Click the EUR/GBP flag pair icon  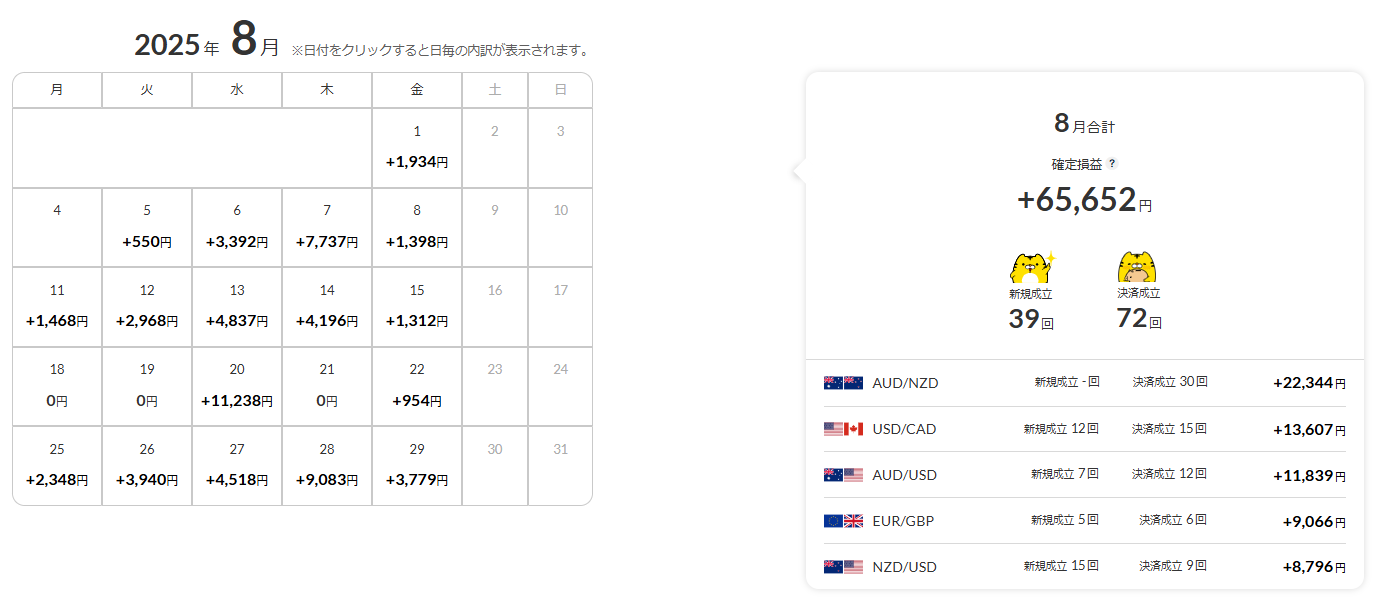[843, 521]
